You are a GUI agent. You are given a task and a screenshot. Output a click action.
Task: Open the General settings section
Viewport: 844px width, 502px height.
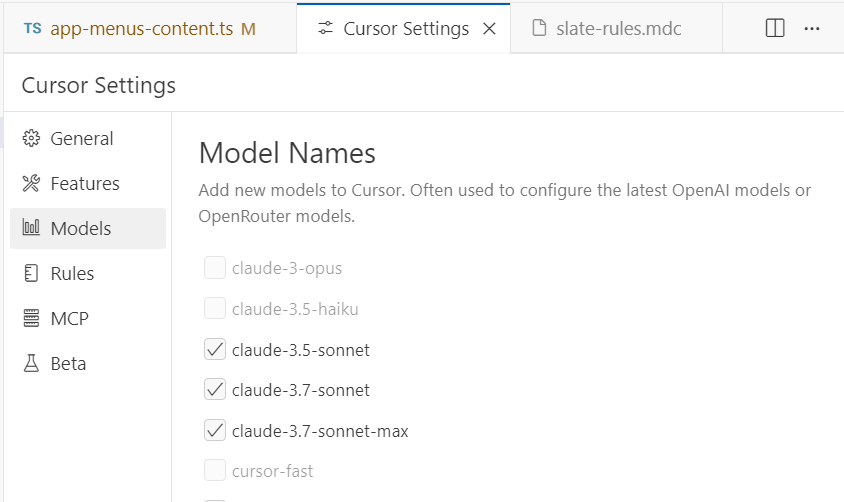click(88, 139)
